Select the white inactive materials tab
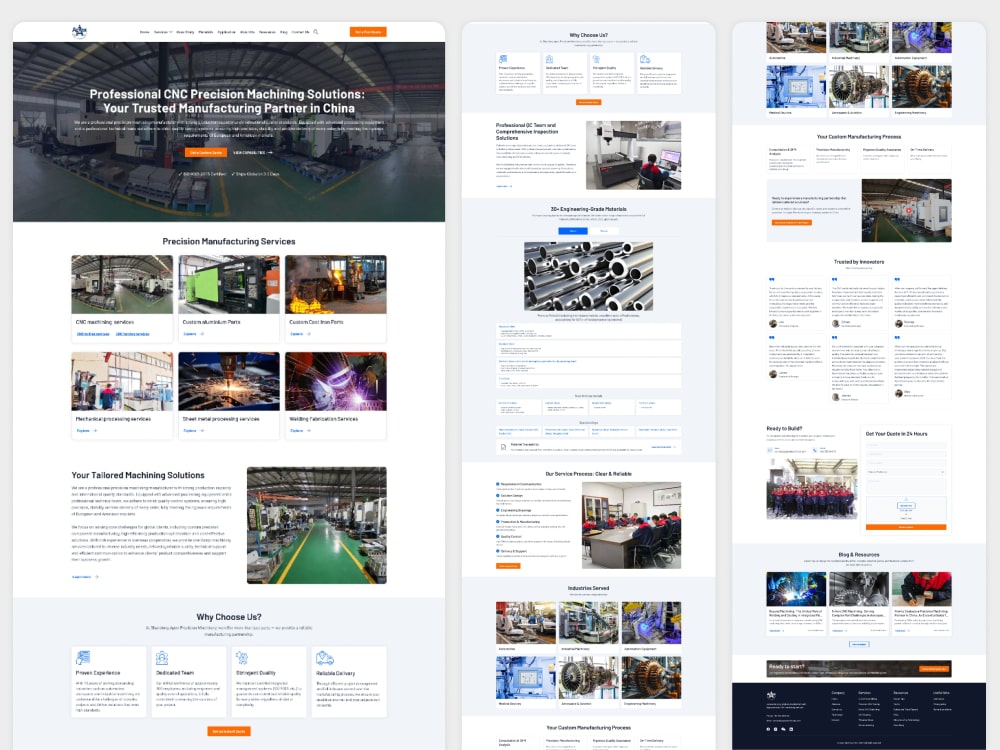1000x750 pixels. click(603, 231)
